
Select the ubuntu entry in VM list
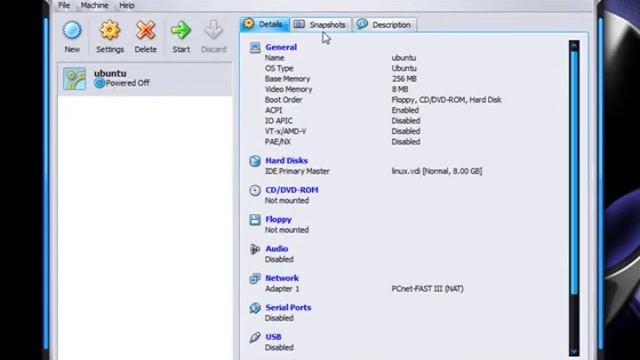pos(145,79)
